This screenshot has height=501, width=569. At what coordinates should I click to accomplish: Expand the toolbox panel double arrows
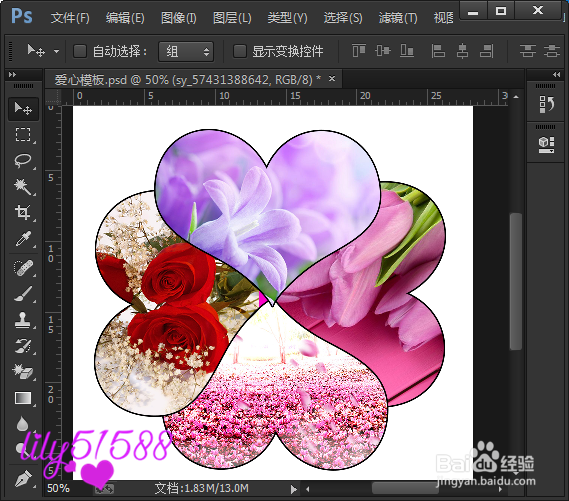(x=12, y=74)
